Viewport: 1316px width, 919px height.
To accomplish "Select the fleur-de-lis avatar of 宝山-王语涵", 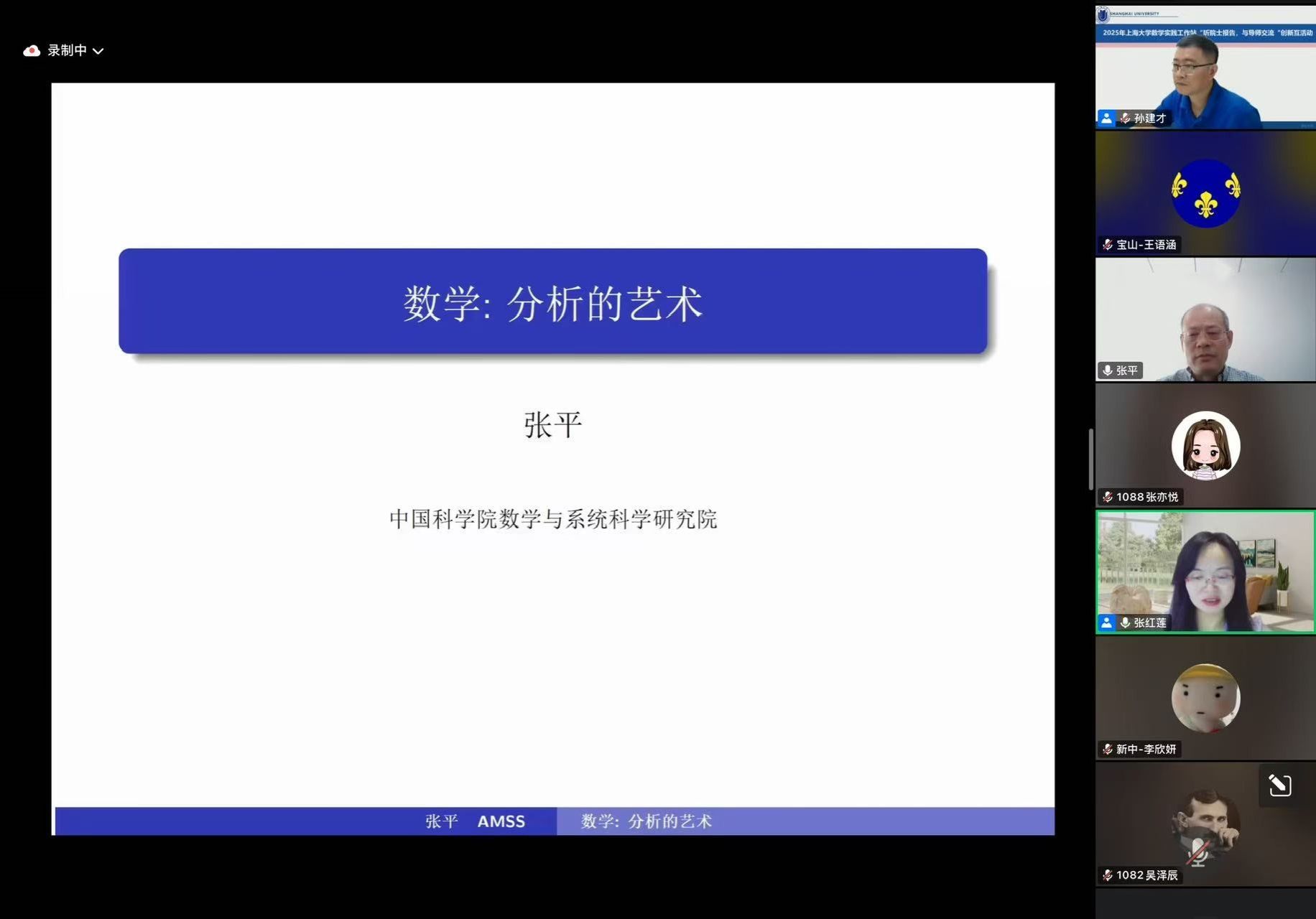I will coord(1205,193).
